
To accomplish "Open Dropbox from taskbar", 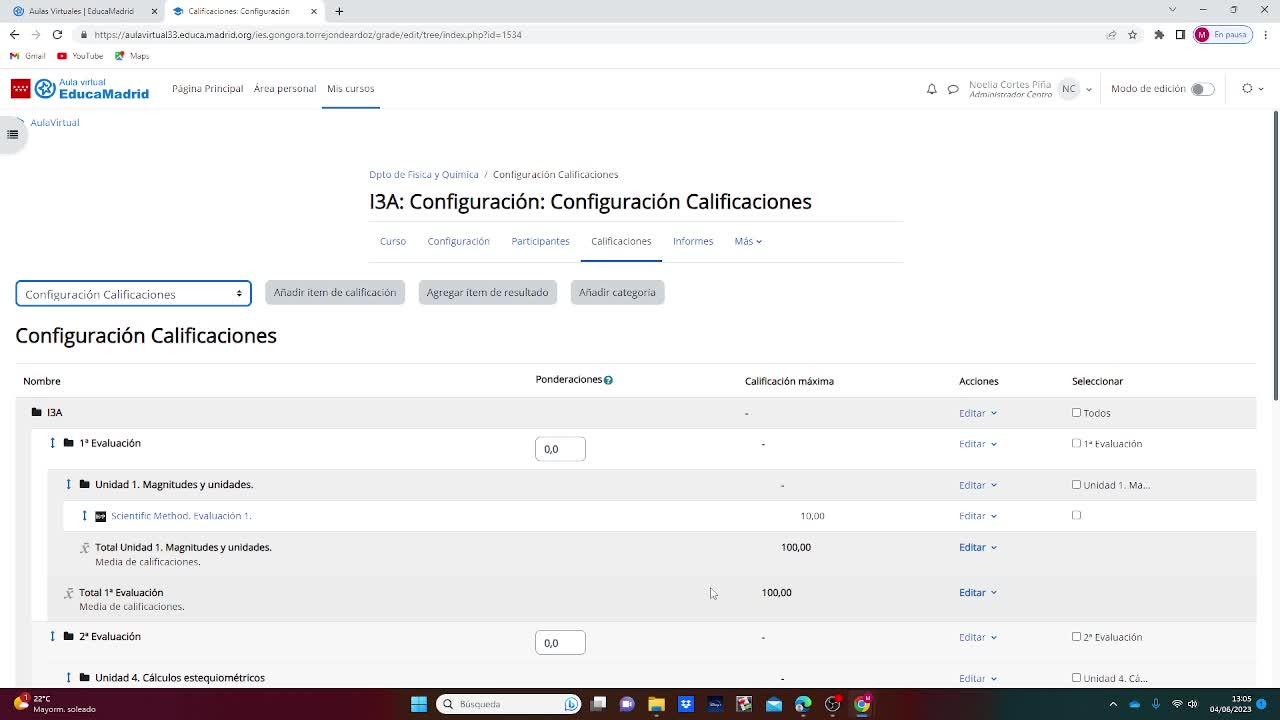I will (x=686, y=704).
